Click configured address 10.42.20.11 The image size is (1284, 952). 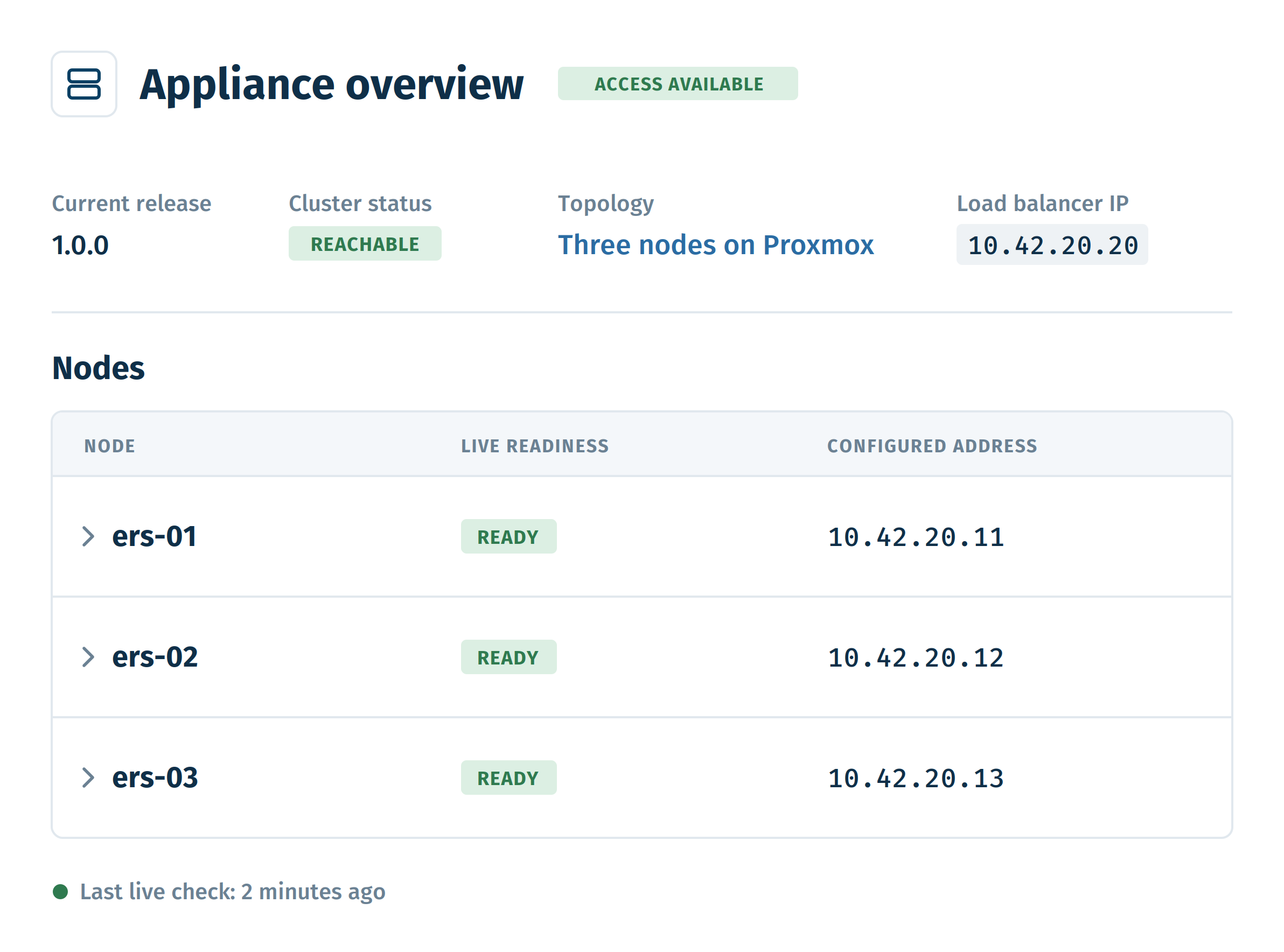(x=916, y=537)
